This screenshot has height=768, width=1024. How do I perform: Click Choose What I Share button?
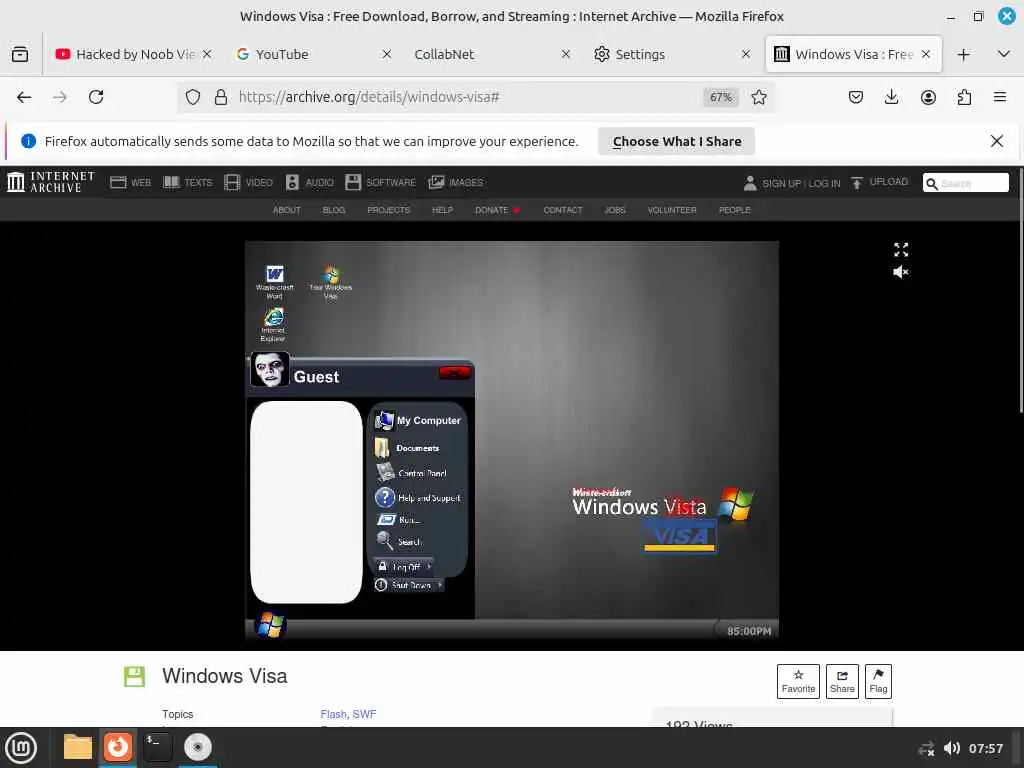coord(677,141)
